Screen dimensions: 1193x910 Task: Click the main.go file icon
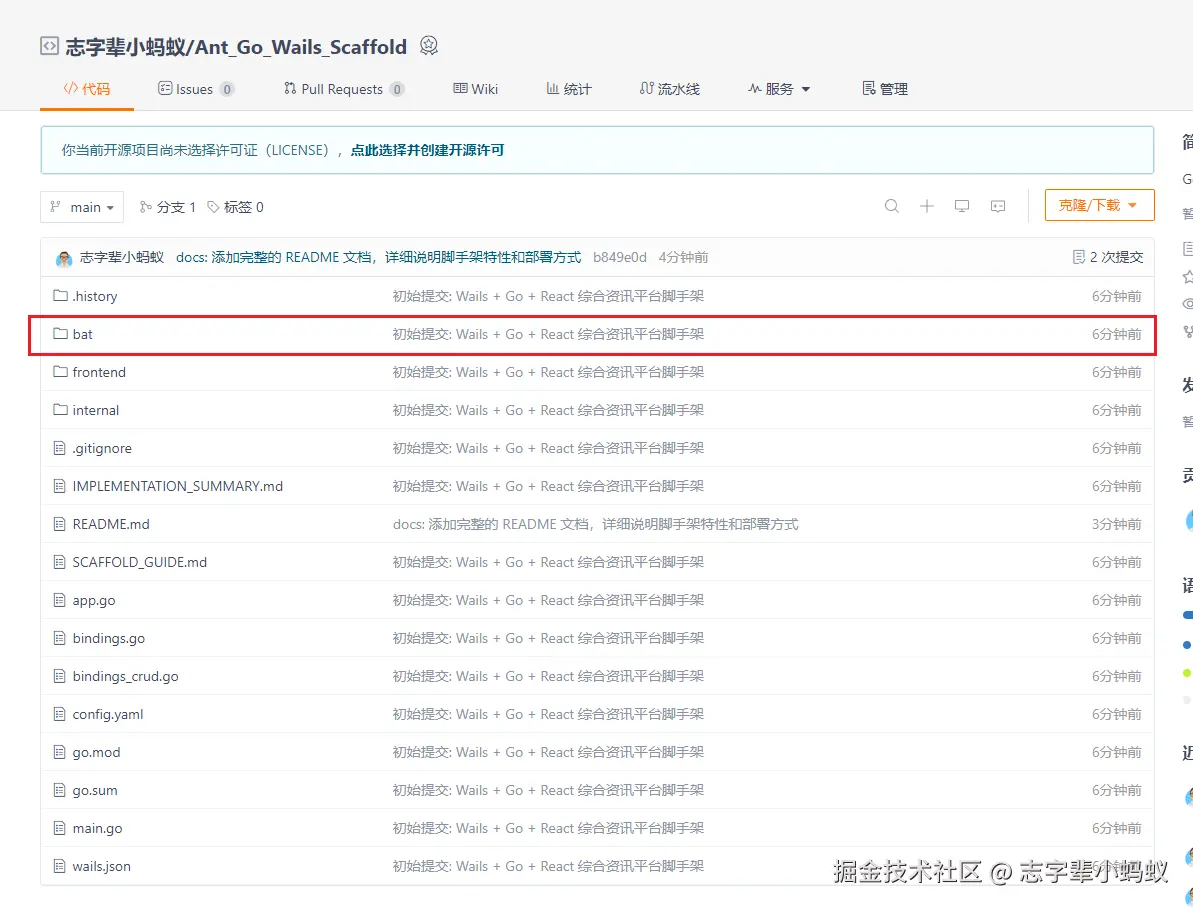pyautogui.click(x=59, y=829)
